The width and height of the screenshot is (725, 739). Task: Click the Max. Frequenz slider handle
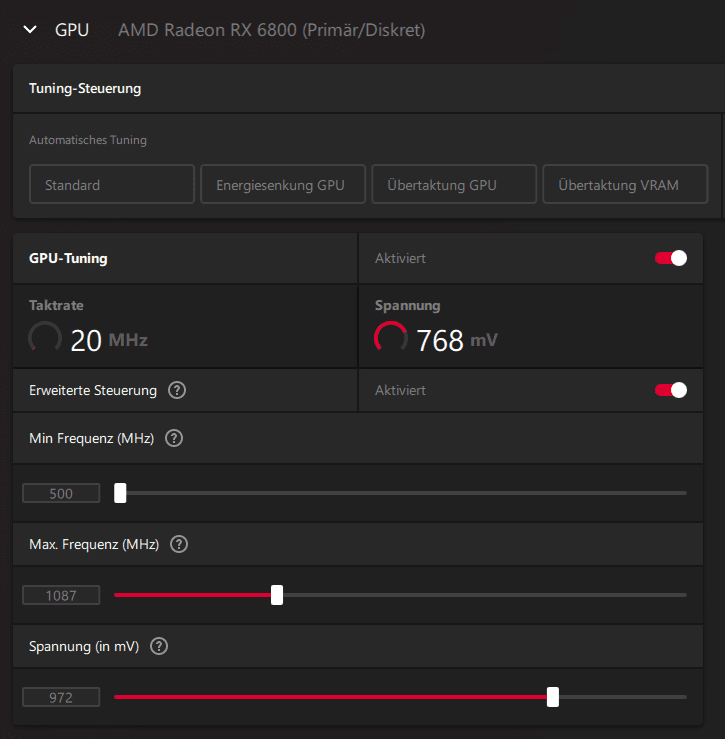(277, 595)
